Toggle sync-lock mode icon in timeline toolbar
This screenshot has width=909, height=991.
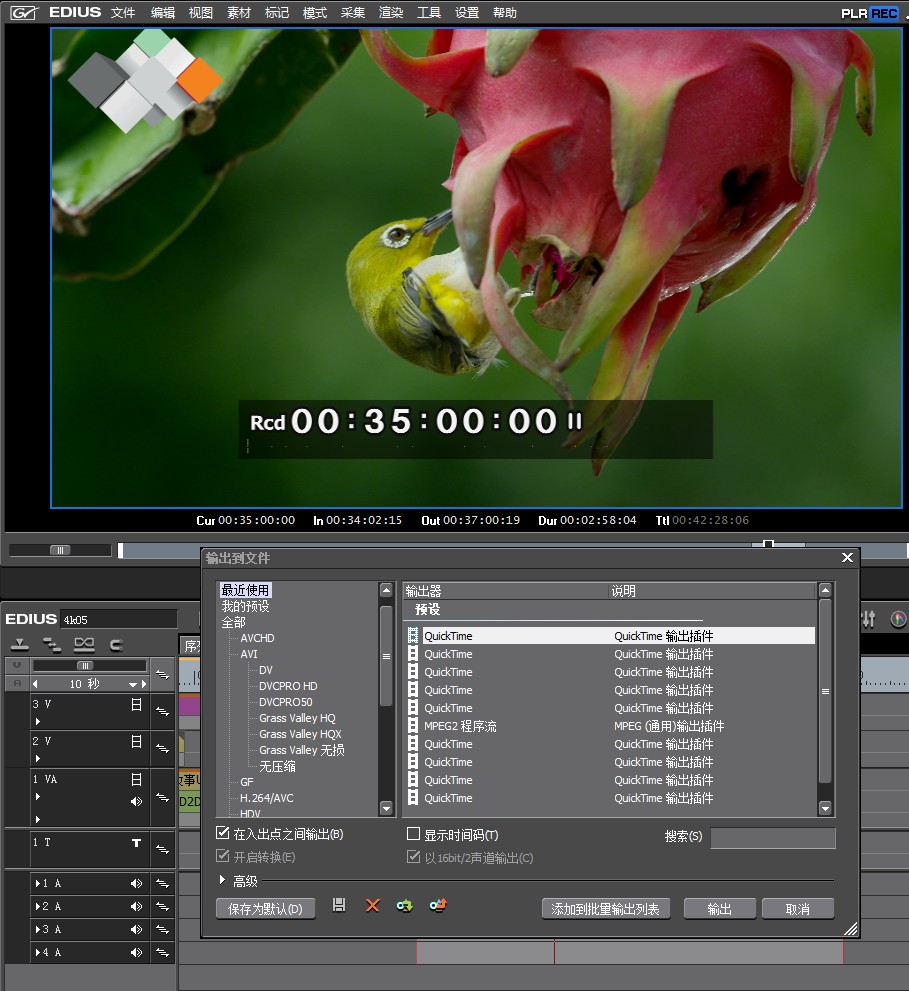pyautogui.click(x=51, y=645)
